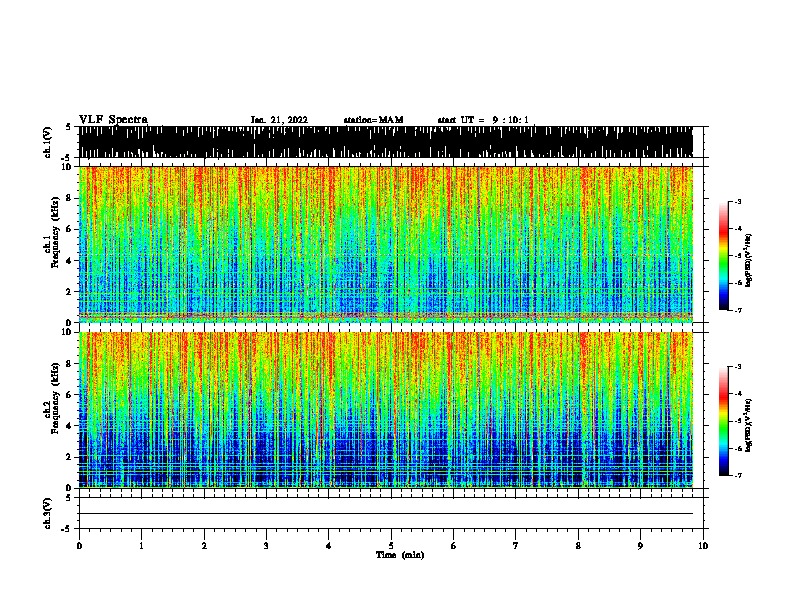Image resolution: width=792 pixels, height=612 pixels.
Task: Click the time axis tick label "9"
Action: 640,546
